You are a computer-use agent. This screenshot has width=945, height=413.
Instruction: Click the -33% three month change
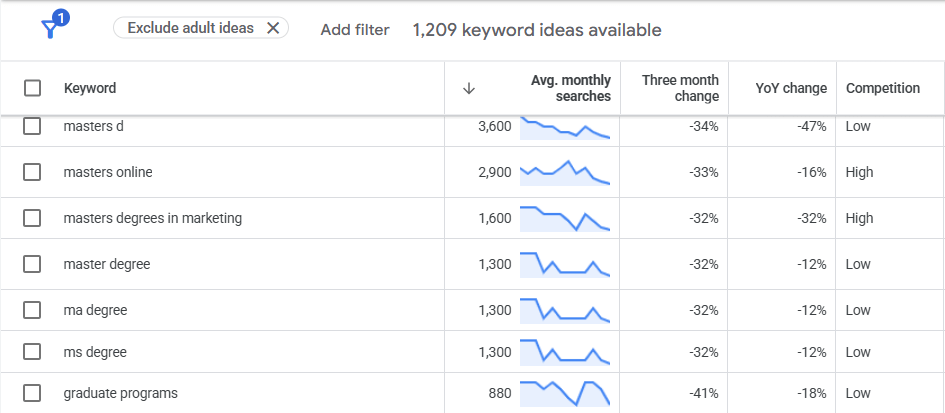coord(704,172)
